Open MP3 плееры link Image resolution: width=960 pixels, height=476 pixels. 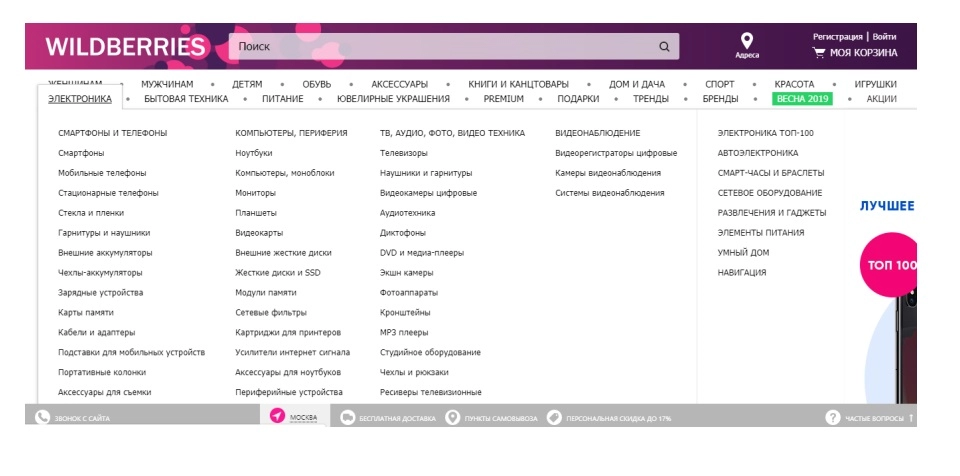tap(404, 333)
